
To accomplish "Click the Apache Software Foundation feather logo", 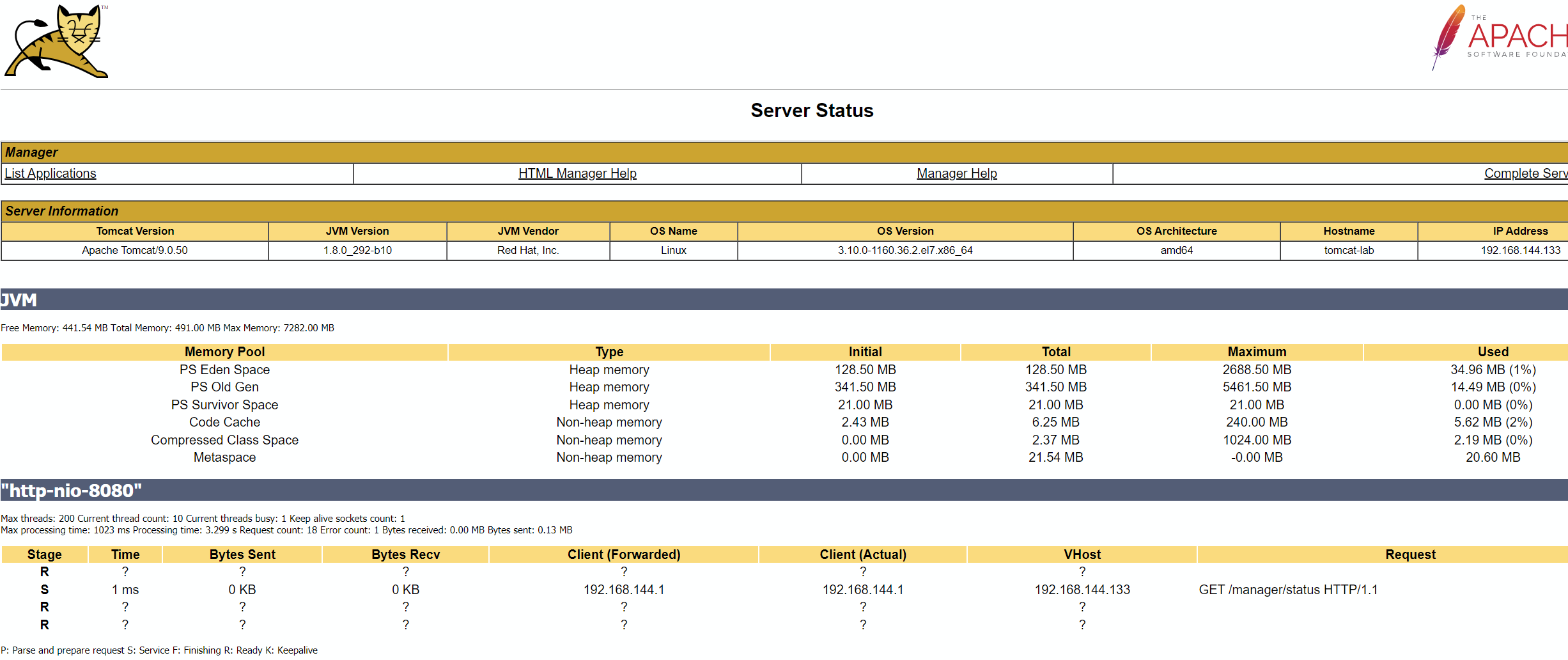I will [1500, 37].
